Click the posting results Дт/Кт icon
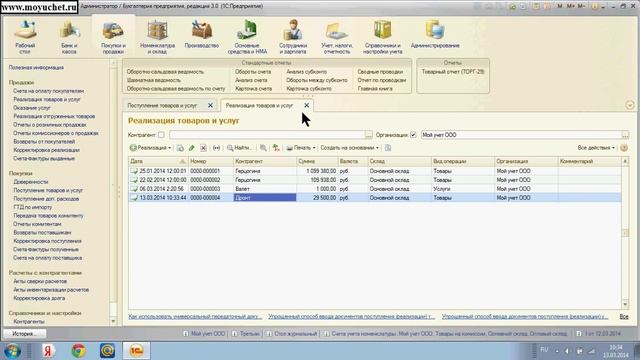 click(276, 148)
